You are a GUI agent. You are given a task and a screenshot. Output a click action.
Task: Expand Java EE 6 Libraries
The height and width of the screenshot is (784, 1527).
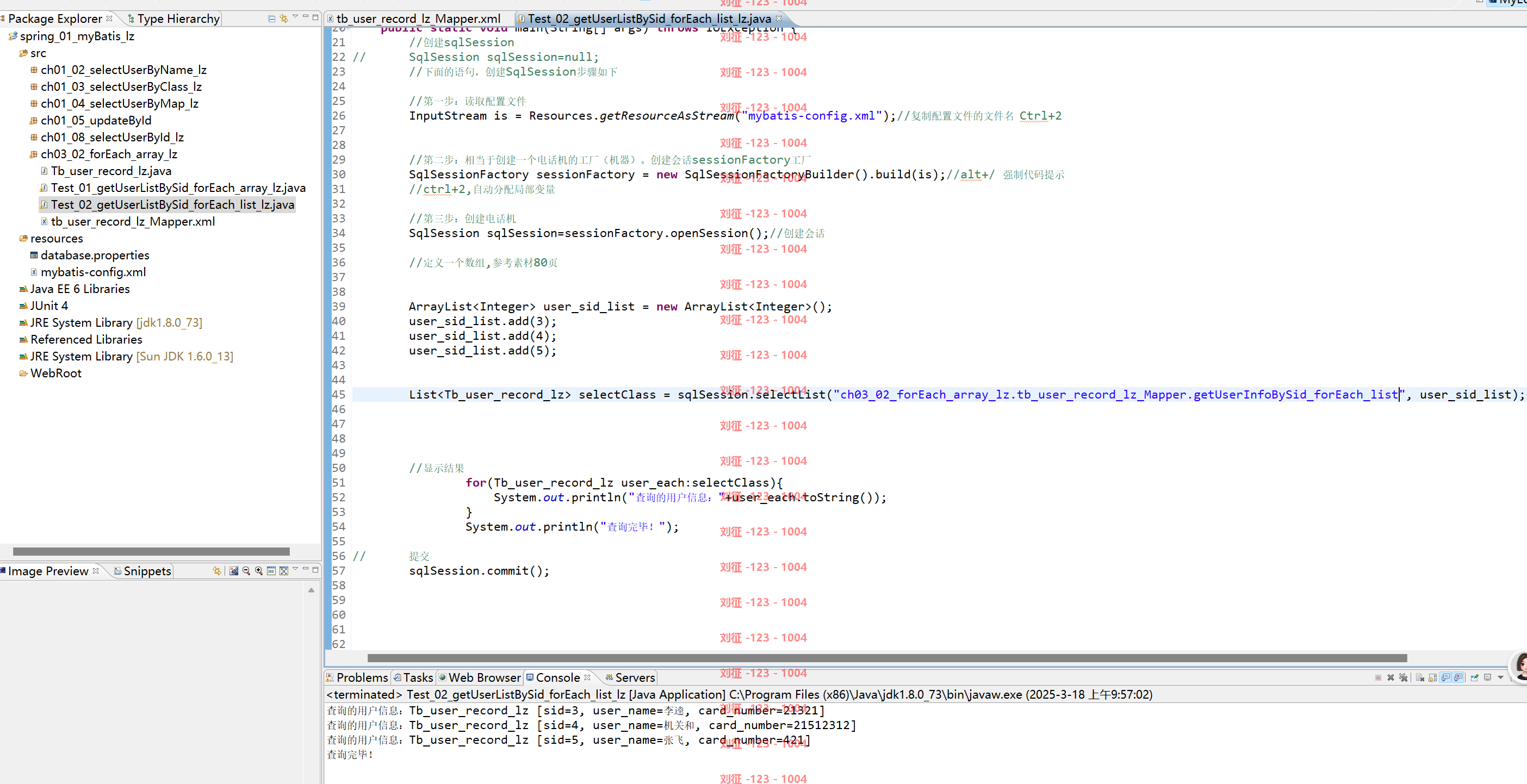click(74, 289)
